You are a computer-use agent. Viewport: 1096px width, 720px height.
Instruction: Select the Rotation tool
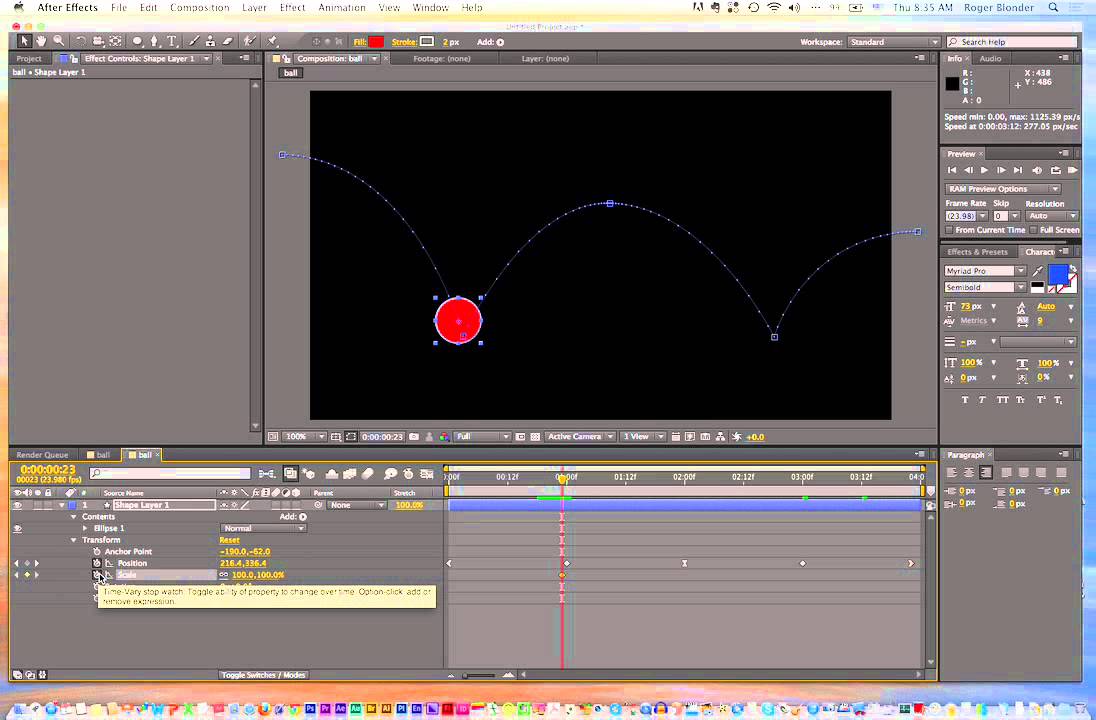click(80, 41)
